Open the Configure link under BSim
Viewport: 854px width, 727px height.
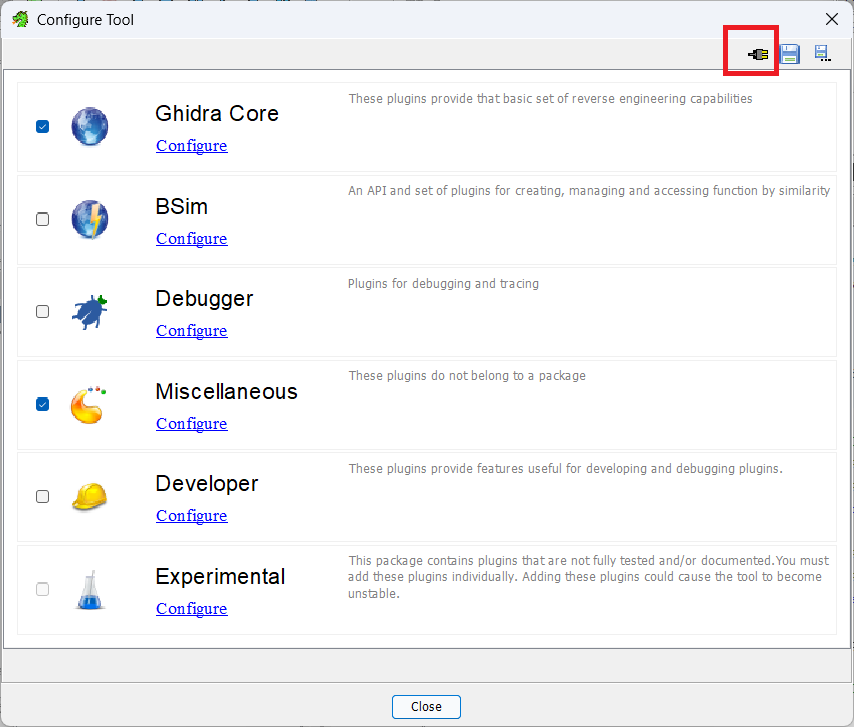192,238
